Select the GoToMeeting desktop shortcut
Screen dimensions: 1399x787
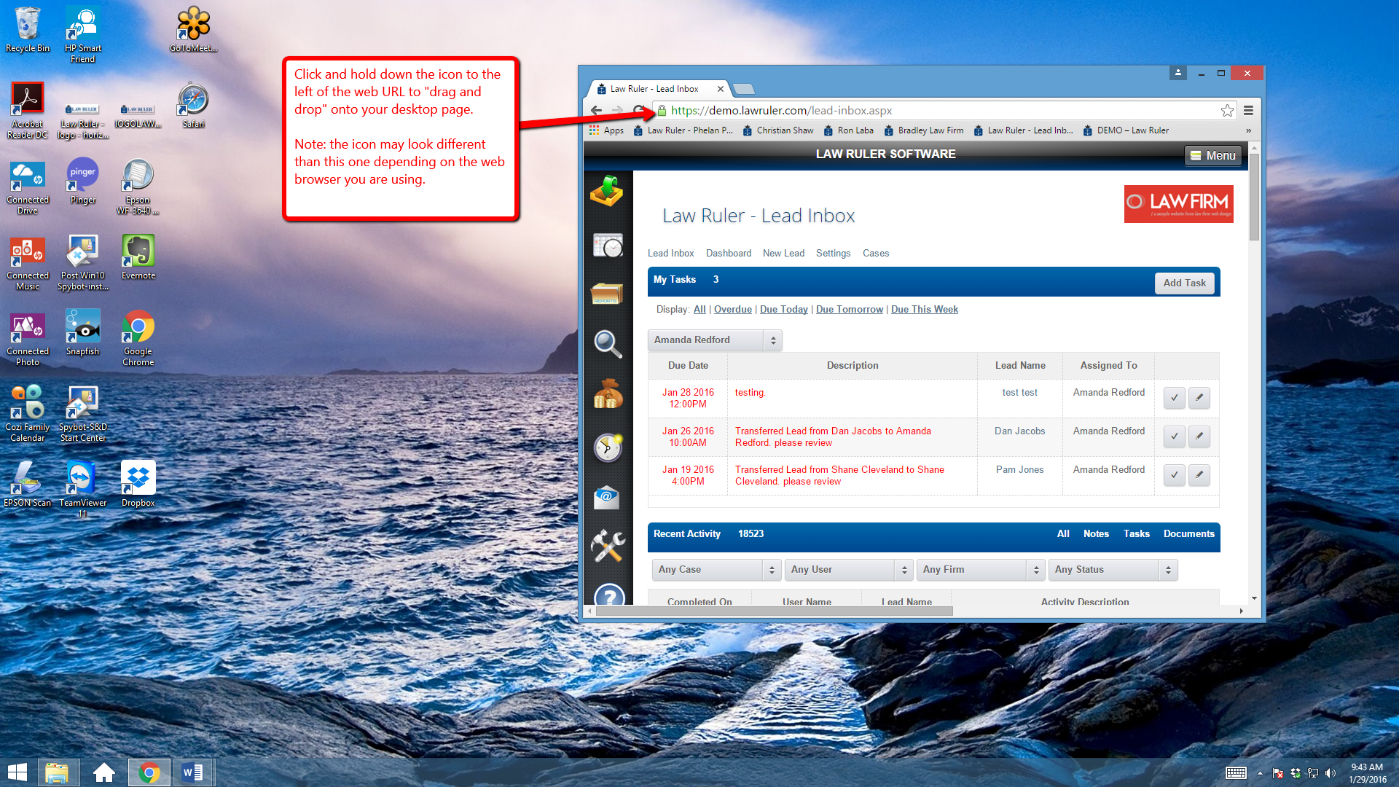193,29
